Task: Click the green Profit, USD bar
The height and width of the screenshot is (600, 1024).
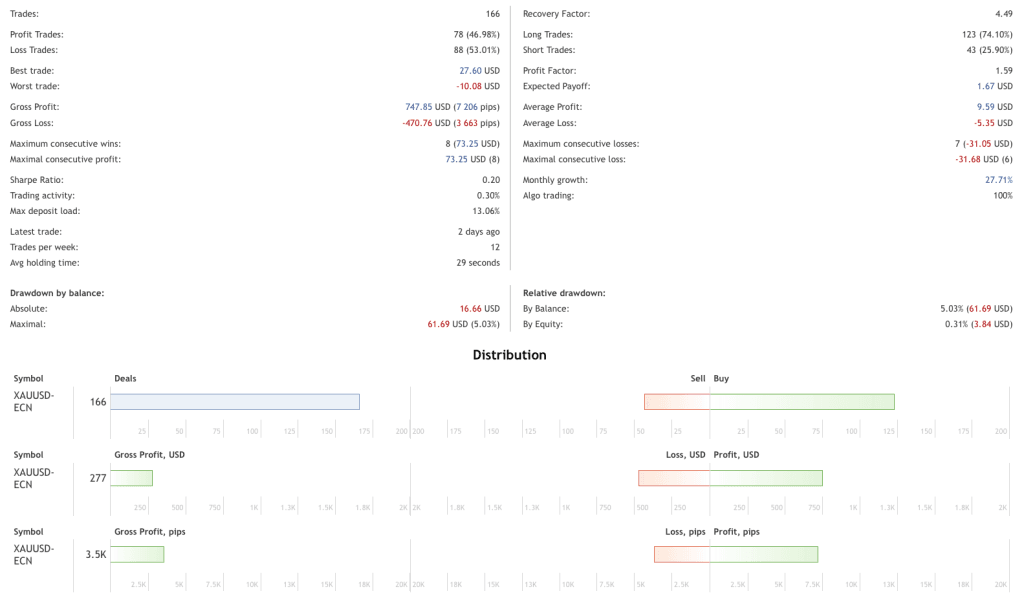Action: coord(766,478)
